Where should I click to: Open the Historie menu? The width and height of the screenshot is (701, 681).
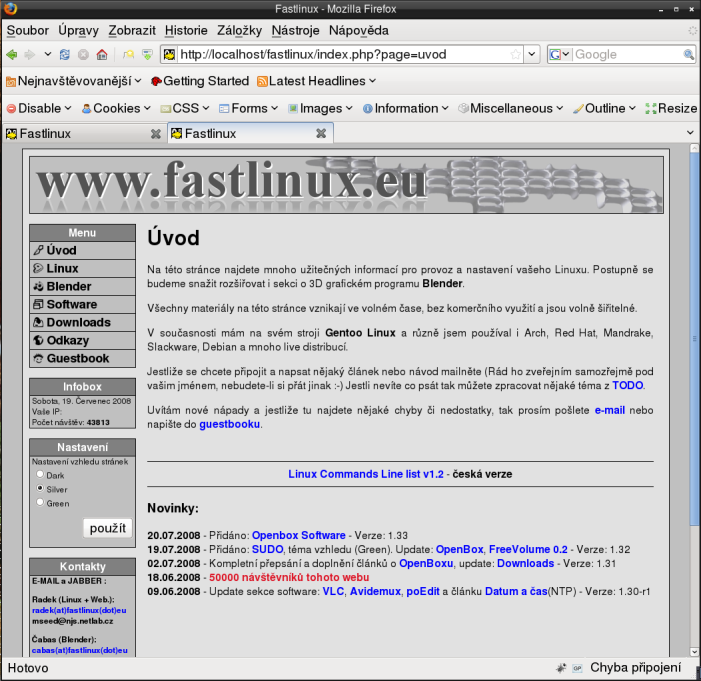[186, 30]
